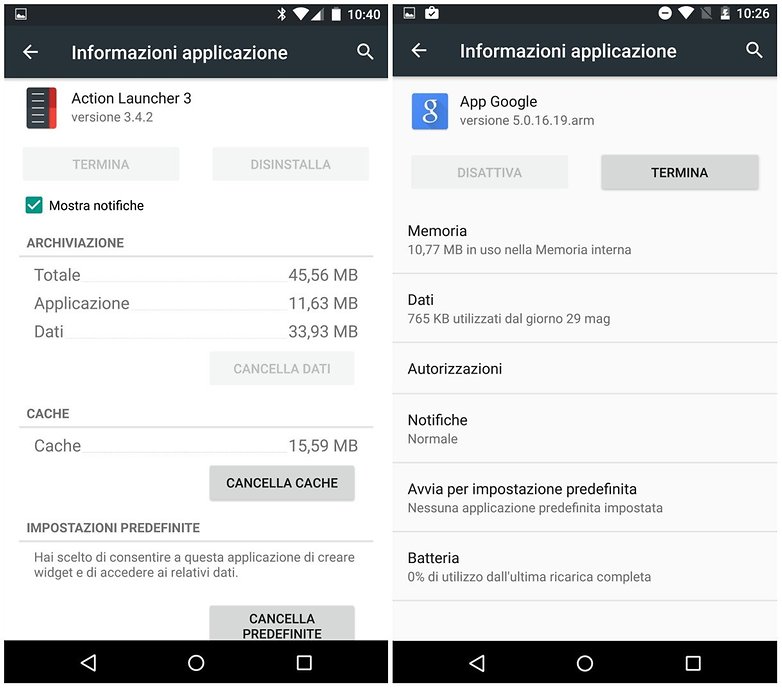Open the Batteria usage entry
This screenshot has width=782, height=688.
pos(585,566)
